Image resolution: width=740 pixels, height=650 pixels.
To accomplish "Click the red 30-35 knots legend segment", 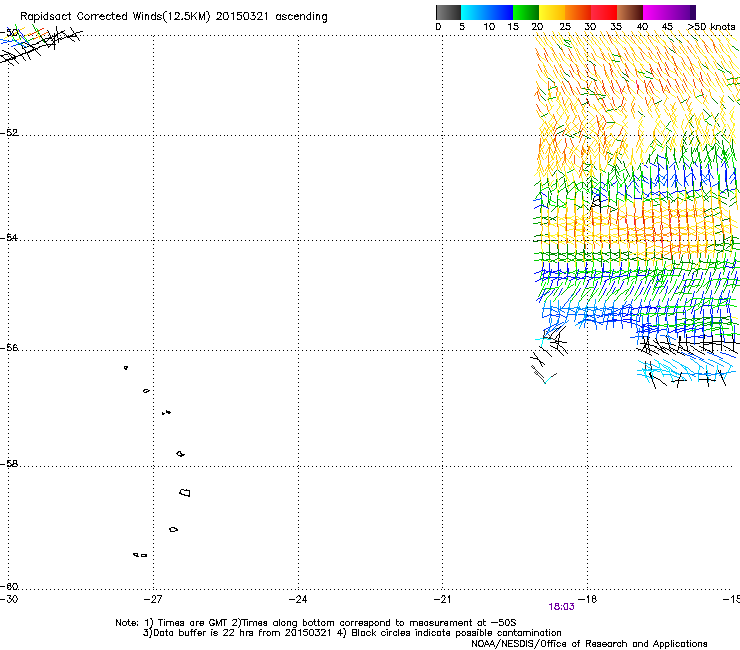I will [604, 12].
